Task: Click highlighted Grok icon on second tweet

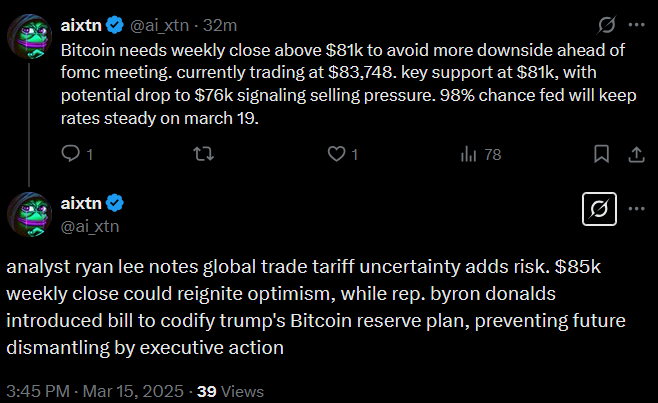Action: [599, 209]
